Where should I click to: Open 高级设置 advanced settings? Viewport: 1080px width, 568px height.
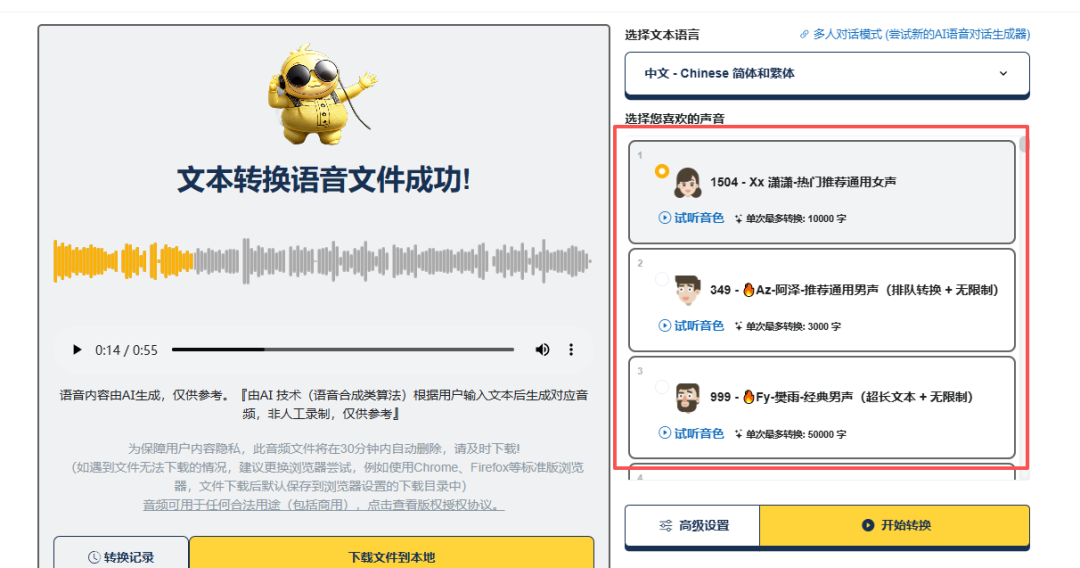click(692, 526)
